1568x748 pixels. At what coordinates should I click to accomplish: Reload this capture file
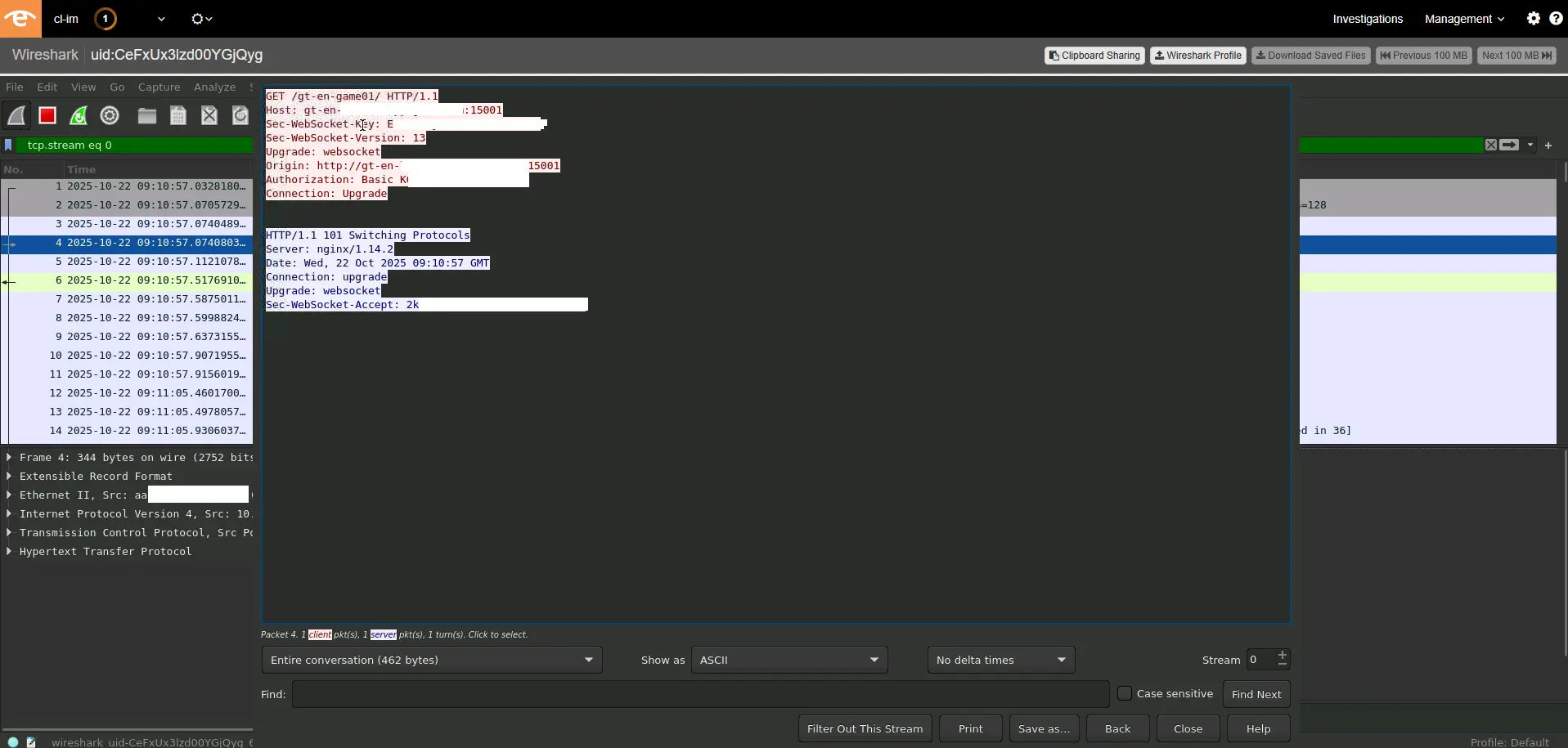click(x=240, y=115)
